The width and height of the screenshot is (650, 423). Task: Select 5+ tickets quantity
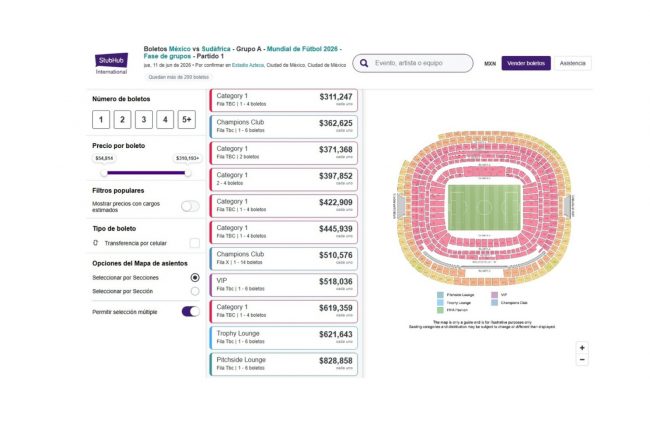[187, 120]
